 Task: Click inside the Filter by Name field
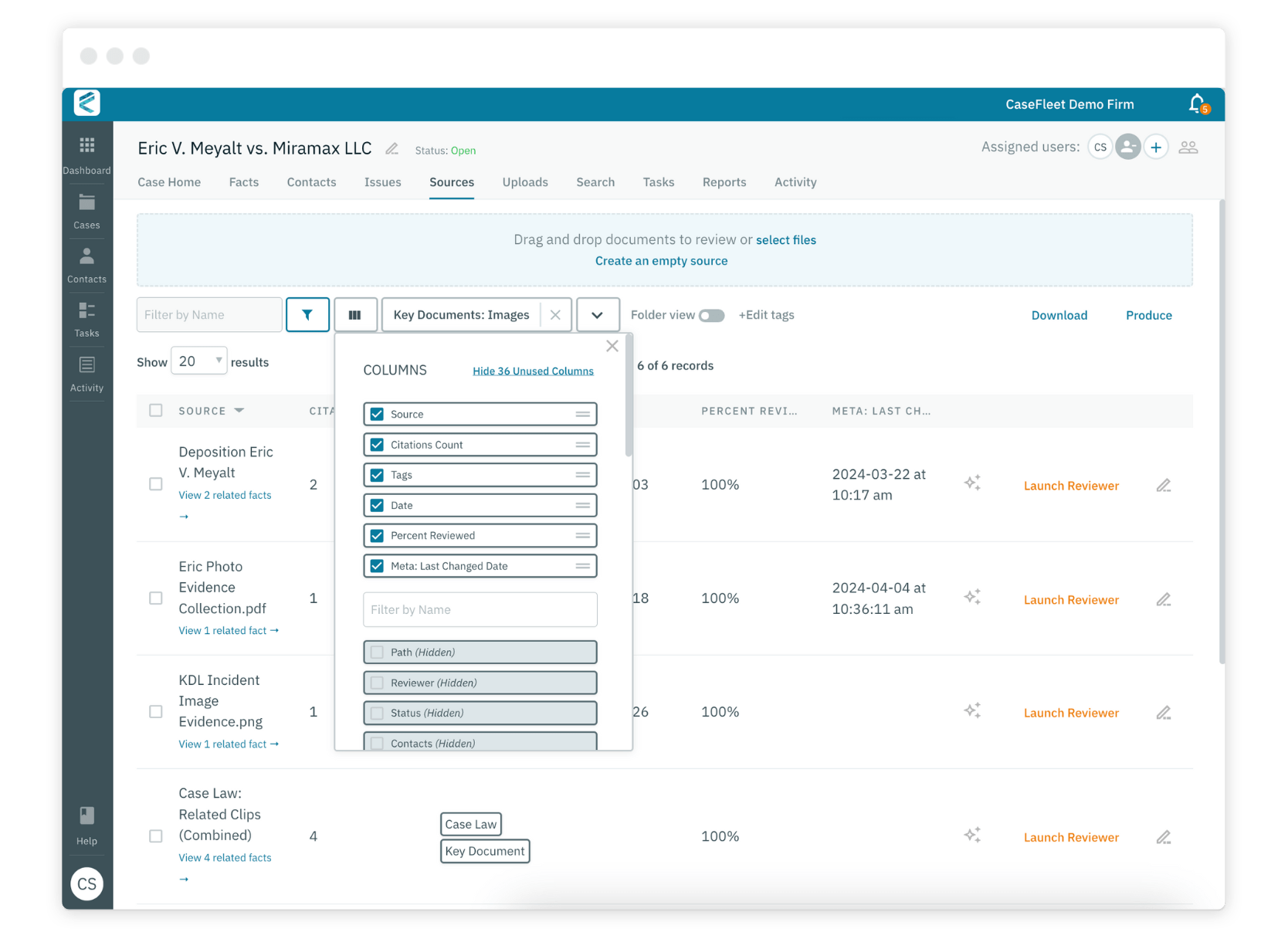(x=208, y=314)
